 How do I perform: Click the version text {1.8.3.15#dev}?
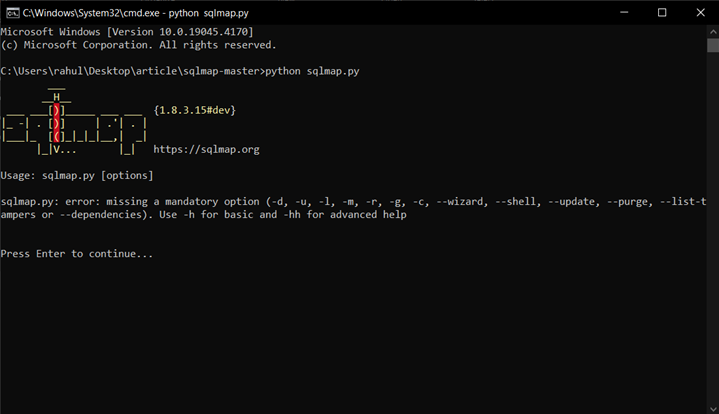point(195,109)
